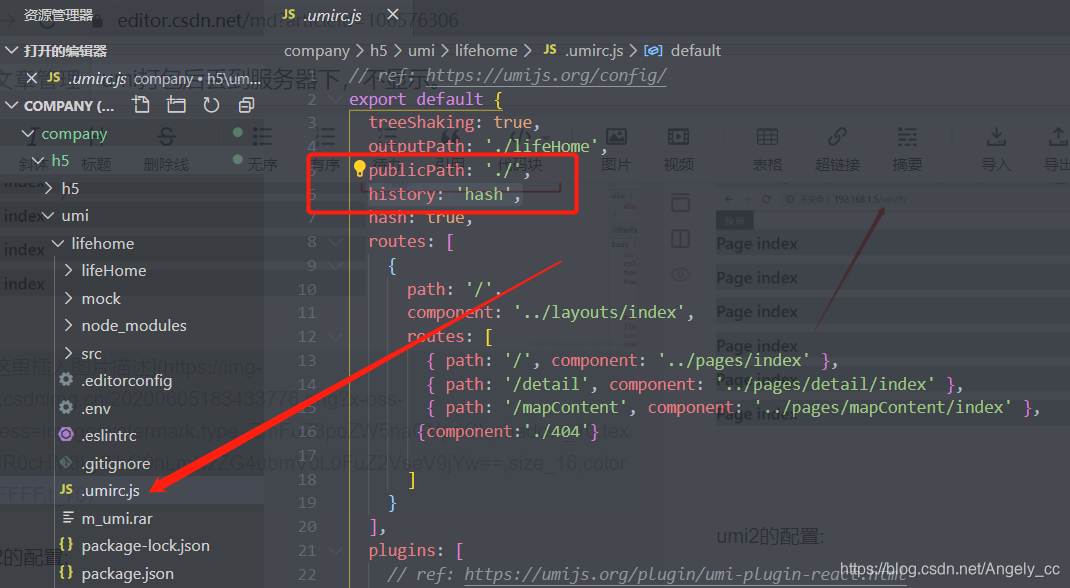Close .umirc.js in the open editors list

(31, 78)
